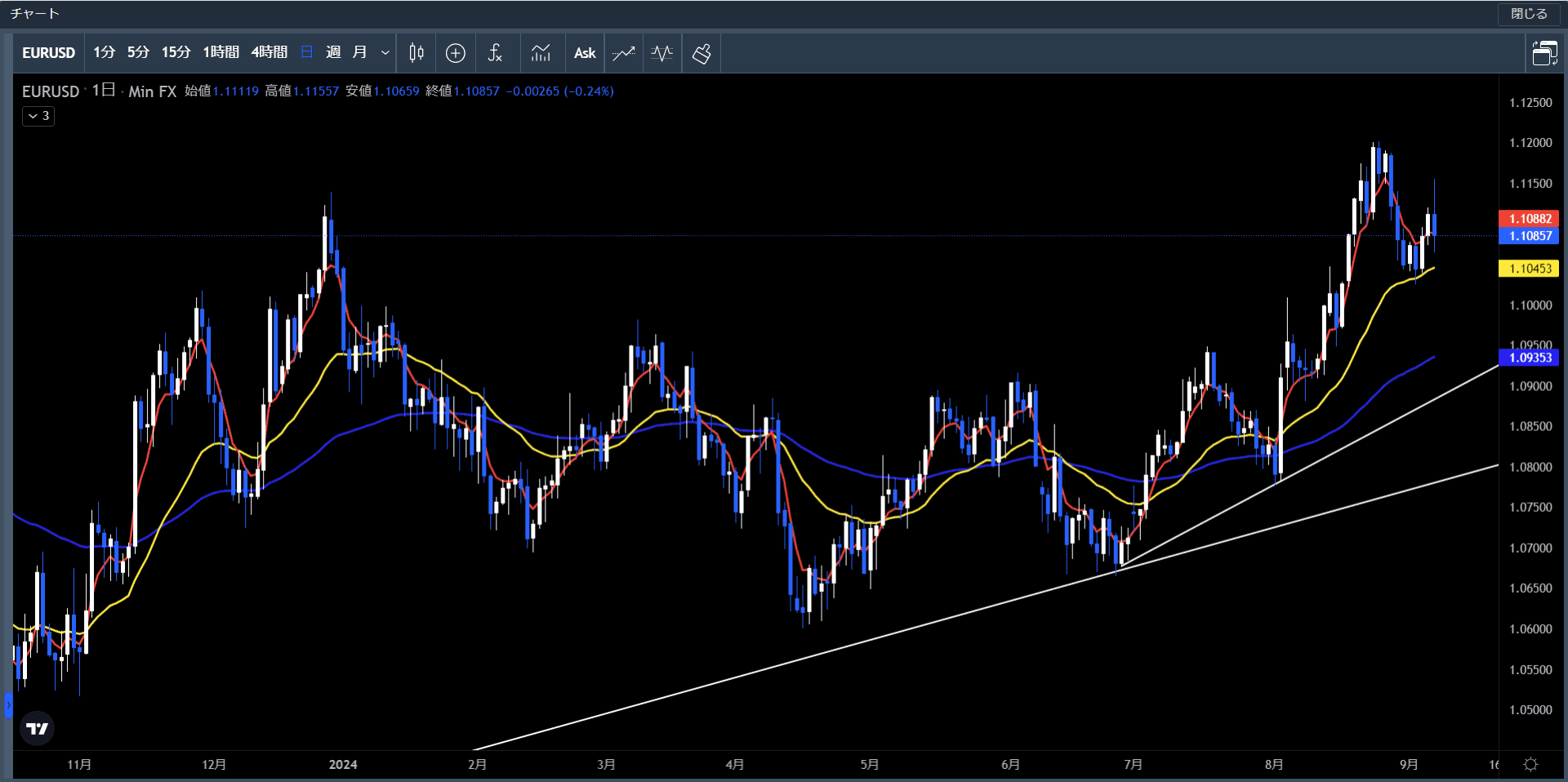Select the weekly 週 timeframe
This screenshot has width=1568, height=782.
[333, 53]
